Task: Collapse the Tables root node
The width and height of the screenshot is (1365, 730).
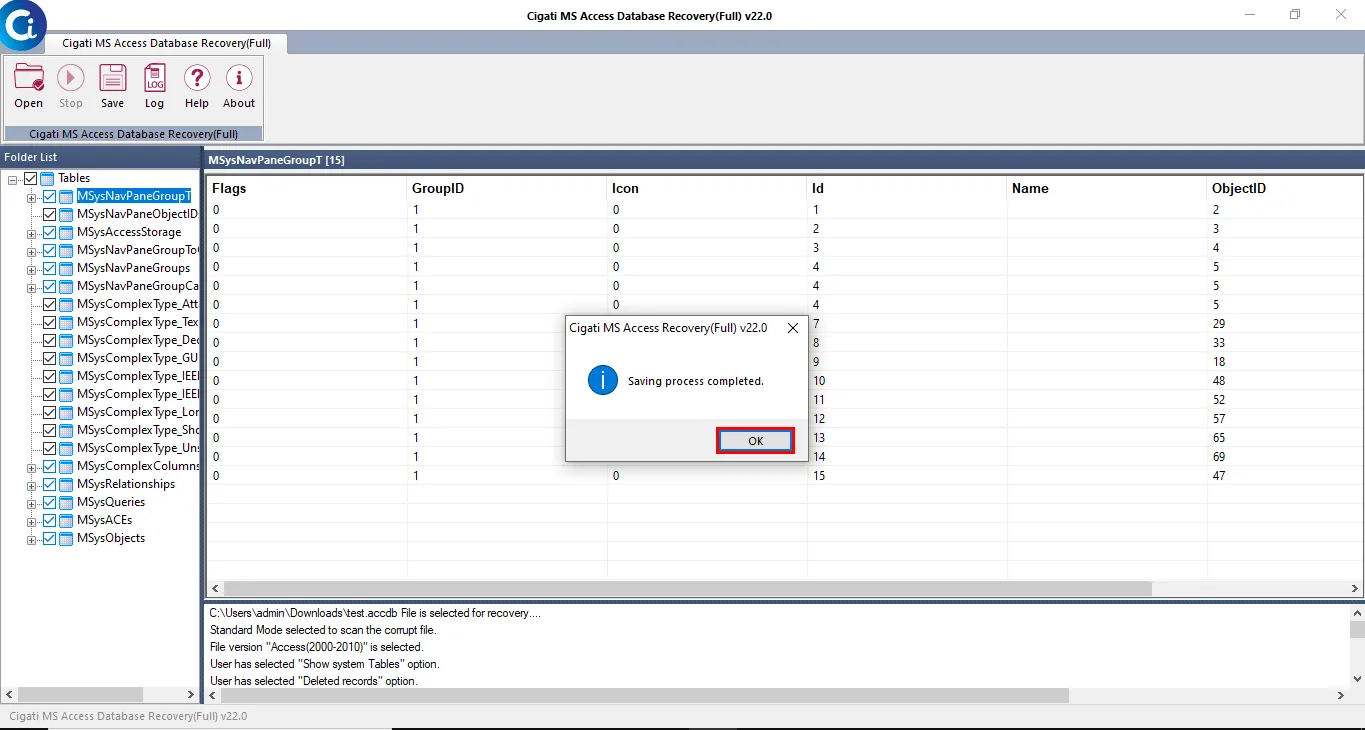Action: pyautogui.click(x=13, y=179)
